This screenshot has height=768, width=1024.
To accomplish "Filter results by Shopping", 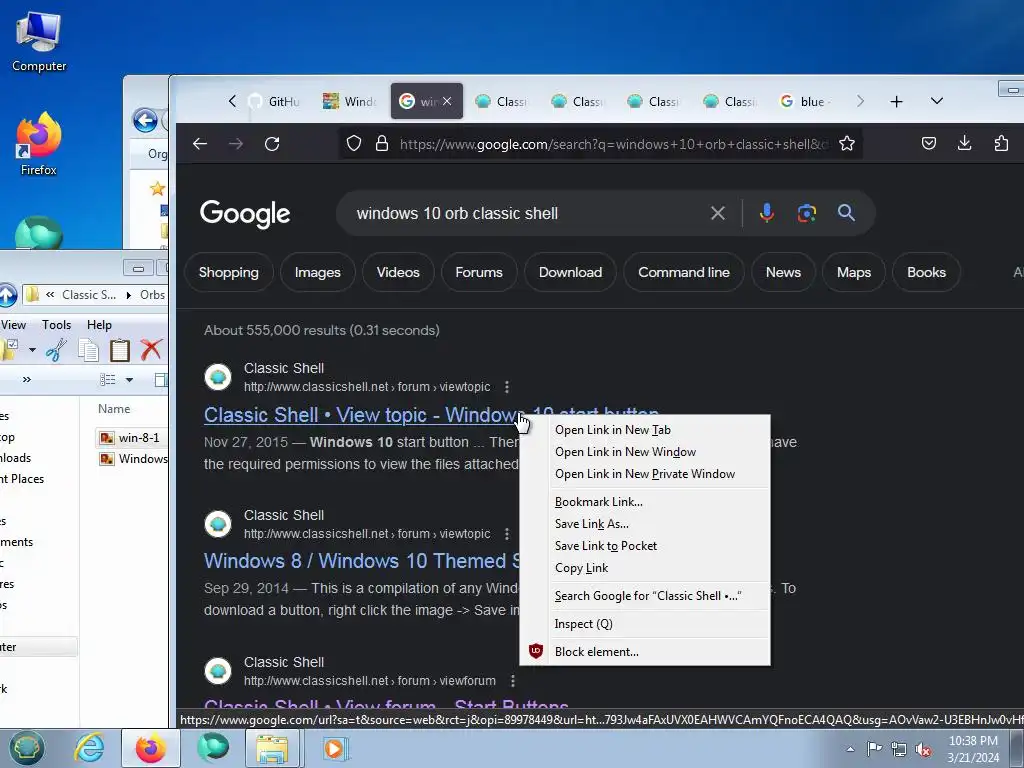I will [x=229, y=272].
